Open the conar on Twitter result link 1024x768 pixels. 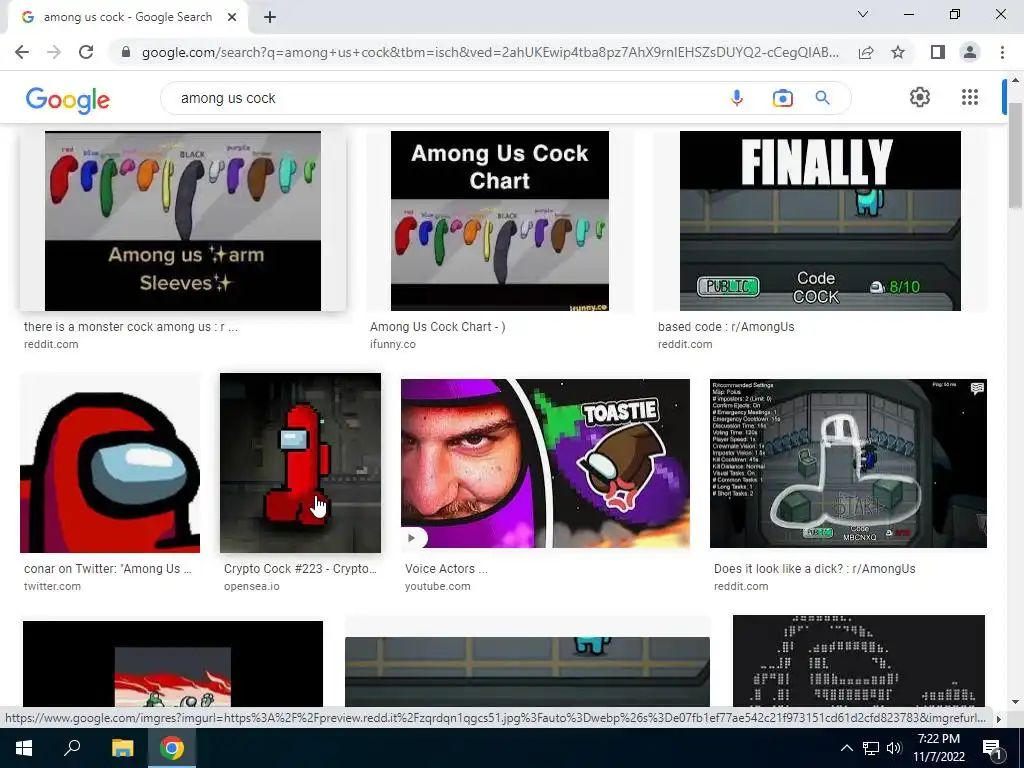pyautogui.click(x=107, y=568)
